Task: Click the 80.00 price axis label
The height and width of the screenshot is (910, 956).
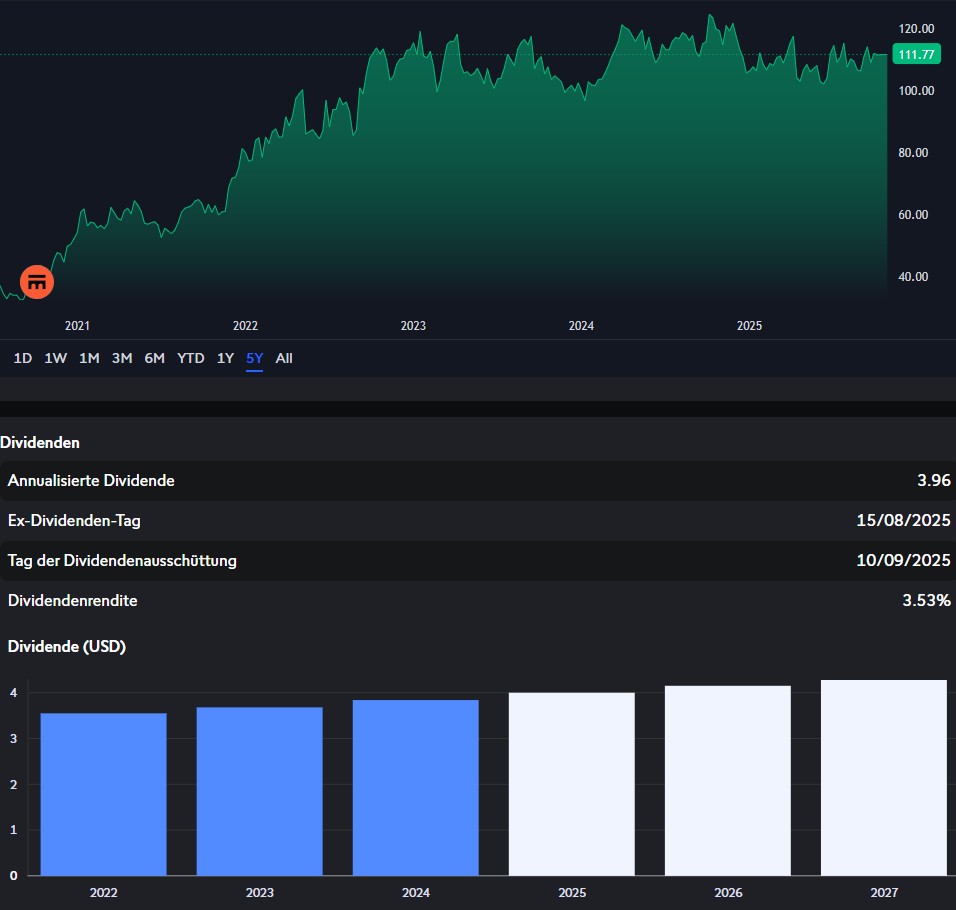Action: [x=913, y=153]
